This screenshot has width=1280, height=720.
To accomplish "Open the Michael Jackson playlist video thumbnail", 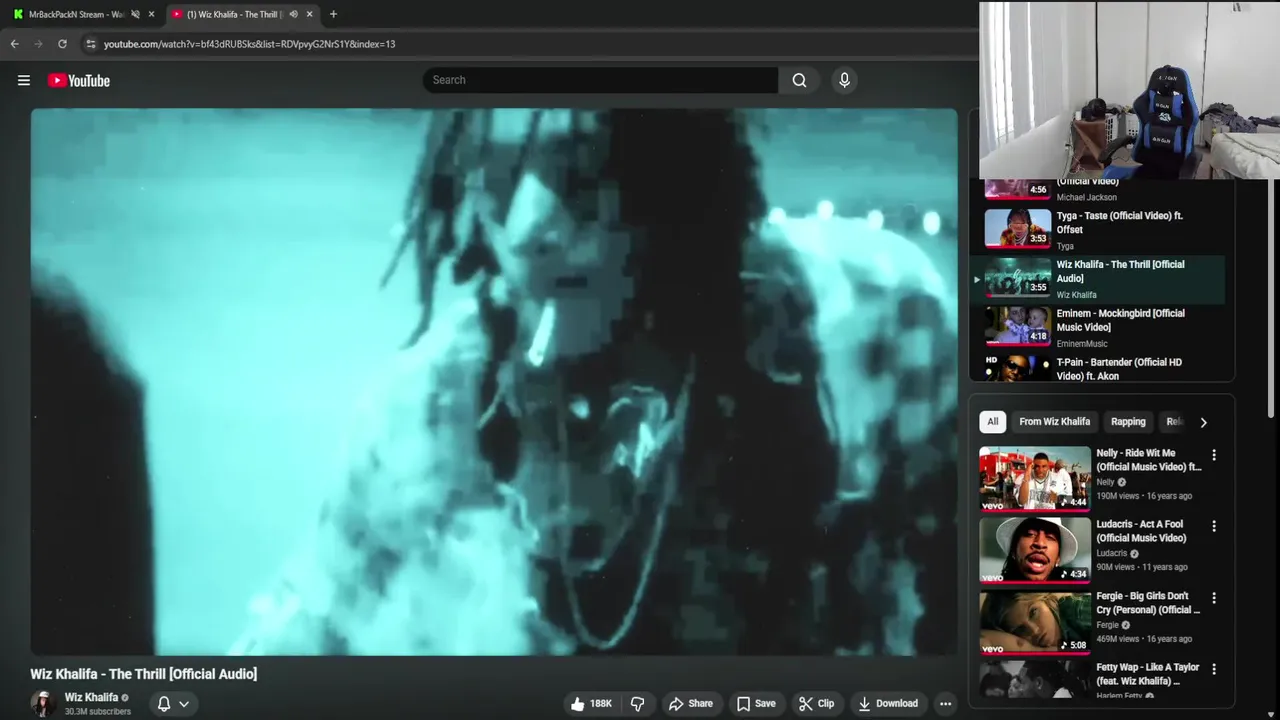I will click(1018, 188).
